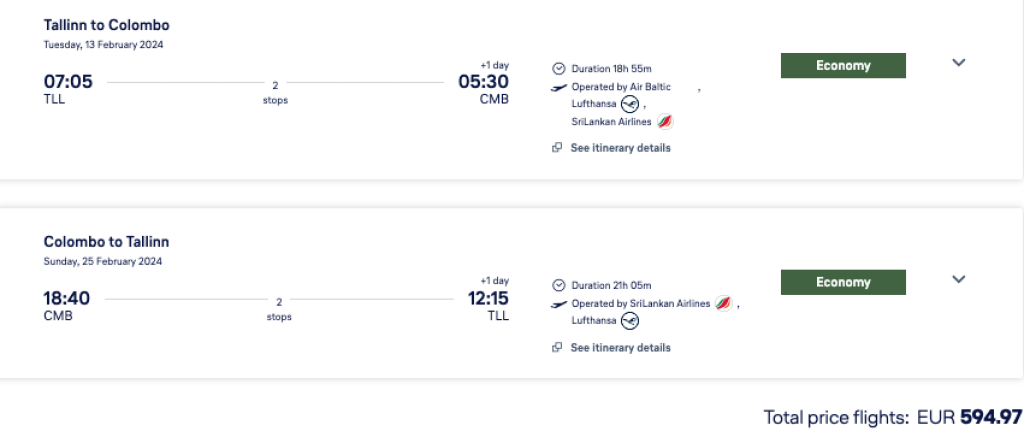Click the itinerary details icon for the return flight
The image size is (1024, 443).
[557, 348]
